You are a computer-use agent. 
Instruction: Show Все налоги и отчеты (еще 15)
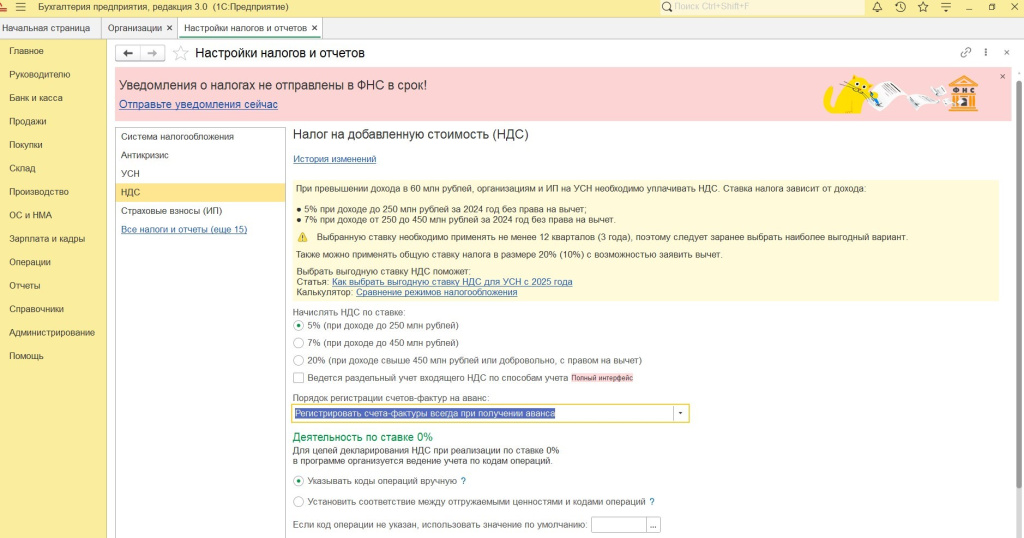tap(184, 229)
